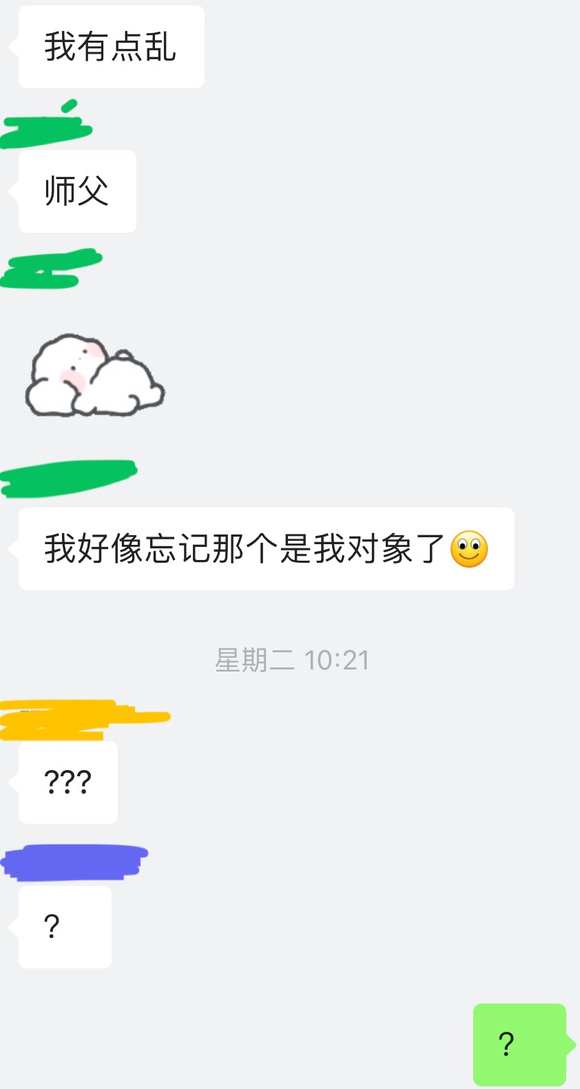Tap the green scribbled name above '师父'
The width and height of the screenshot is (580, 1089).
[x=46, y=126]
